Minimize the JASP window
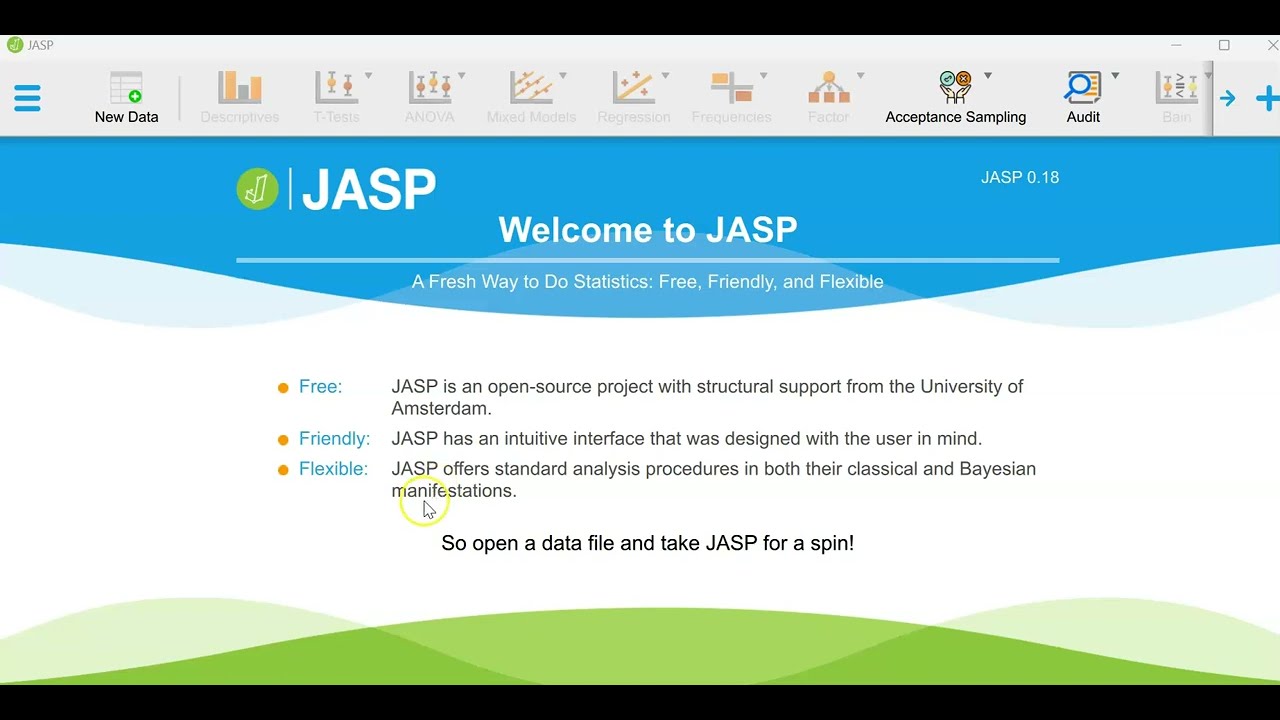 (1176, 45)
